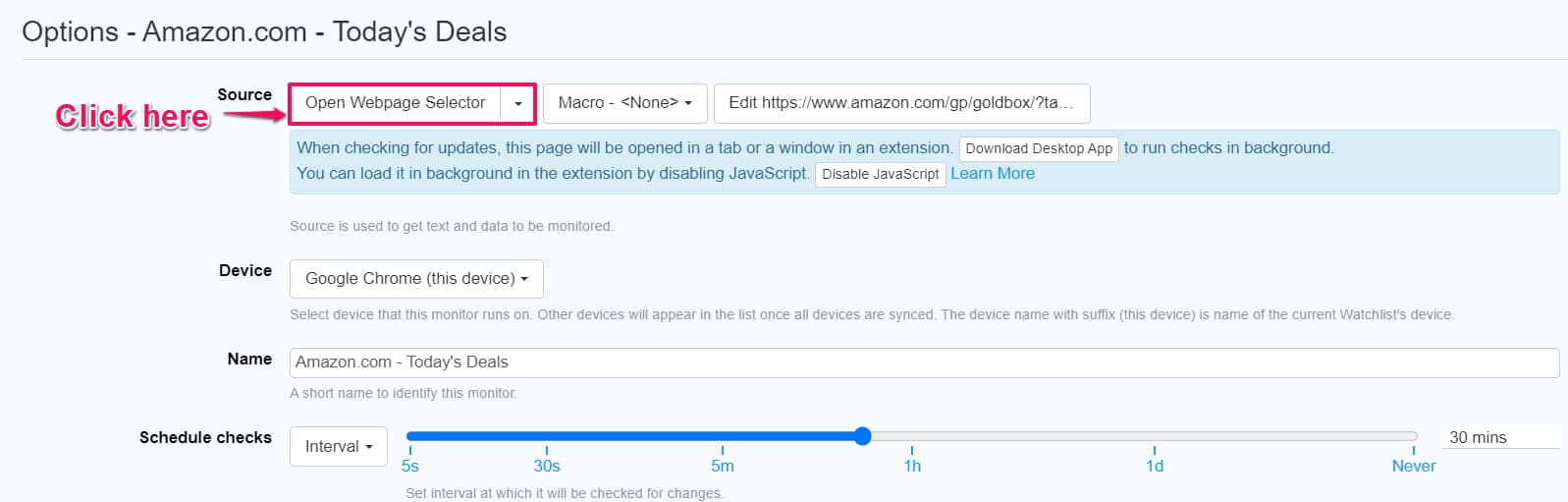
Task: Click the Open Webpage Selector button
Action: [x=395, y=103]
